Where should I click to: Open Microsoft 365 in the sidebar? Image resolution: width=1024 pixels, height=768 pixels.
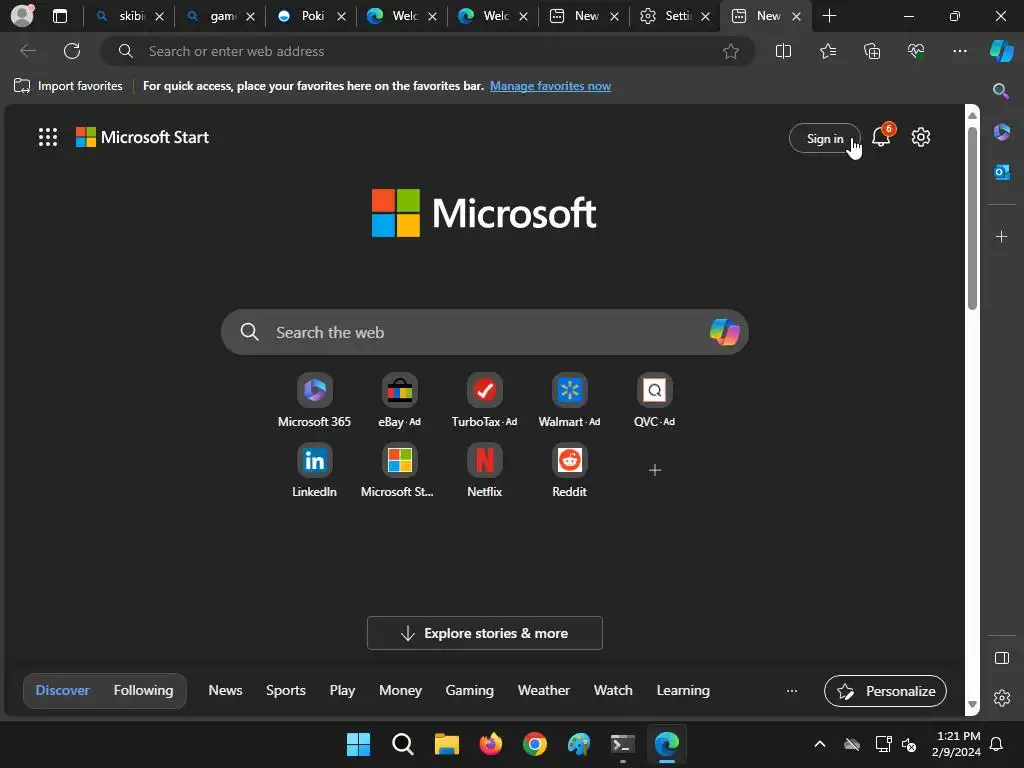(x=1001, y=132)
